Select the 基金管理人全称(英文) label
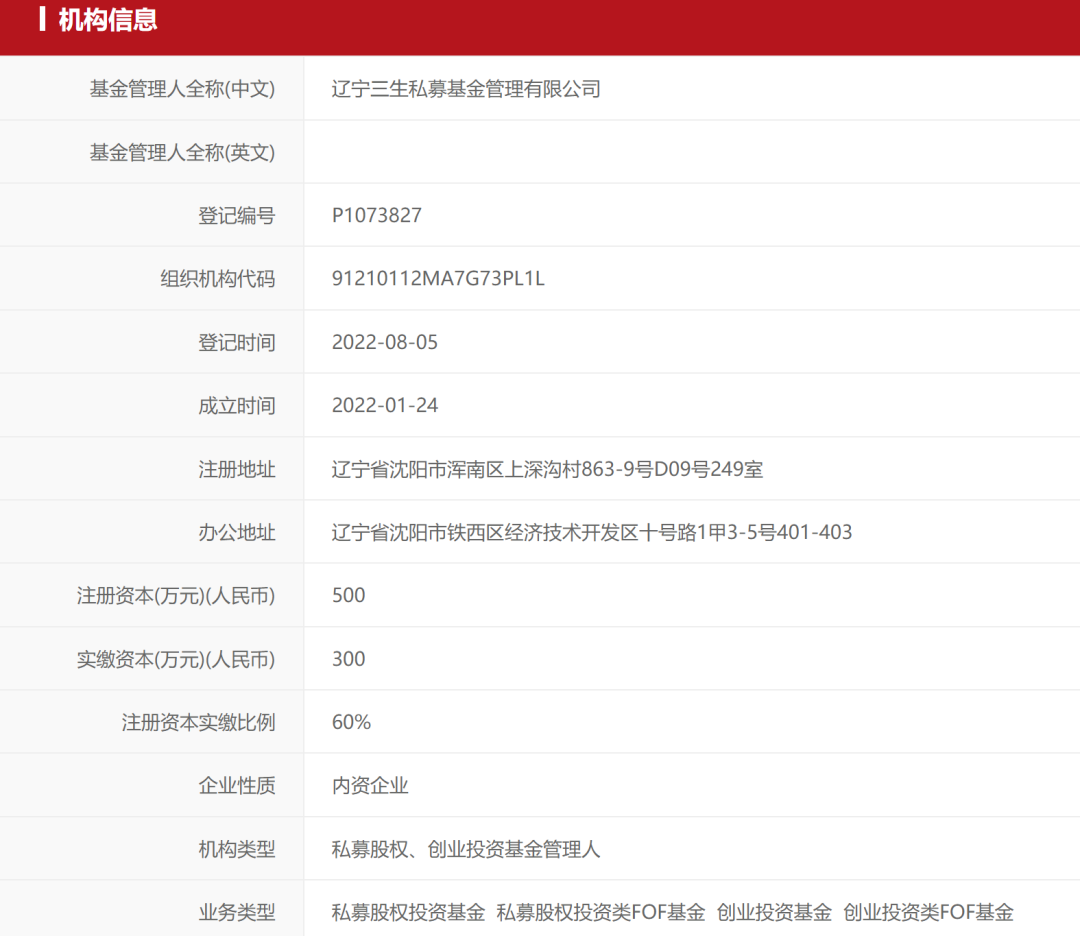 click(183, 152)
